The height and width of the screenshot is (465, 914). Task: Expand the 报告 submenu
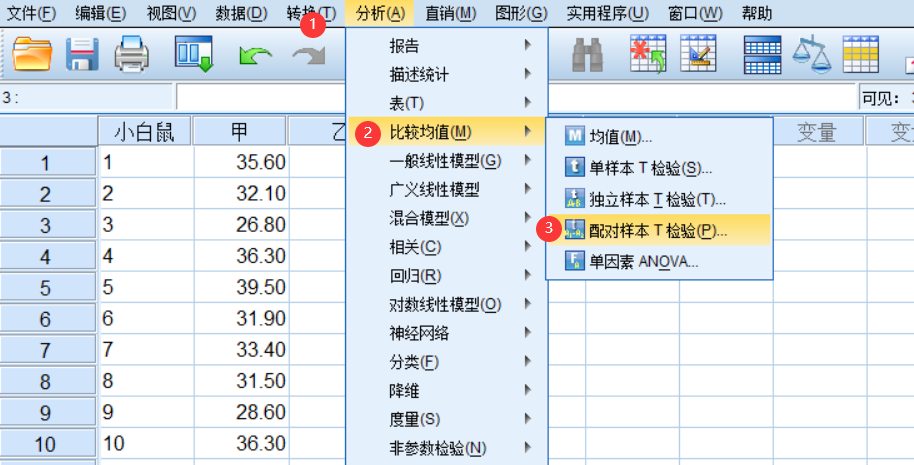click(x=447, y=45)
